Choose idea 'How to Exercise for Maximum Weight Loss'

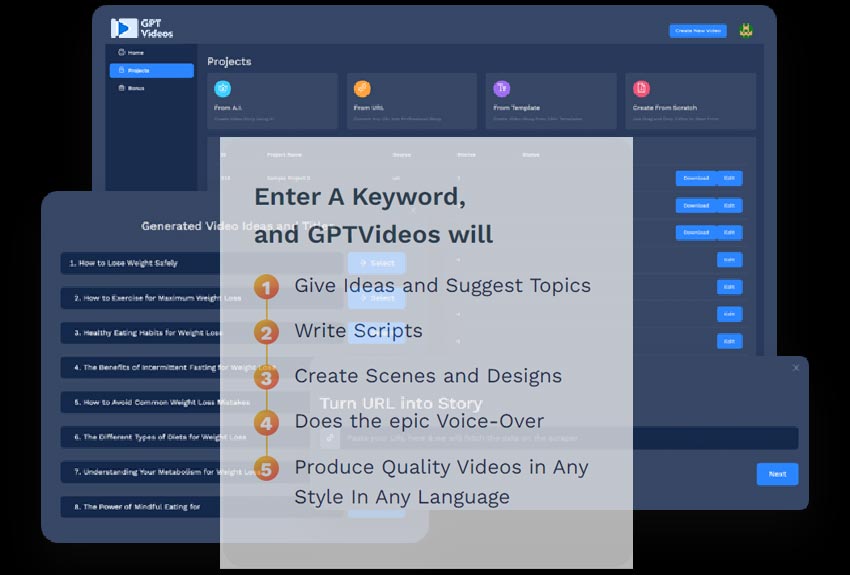(x=202, y=298)
